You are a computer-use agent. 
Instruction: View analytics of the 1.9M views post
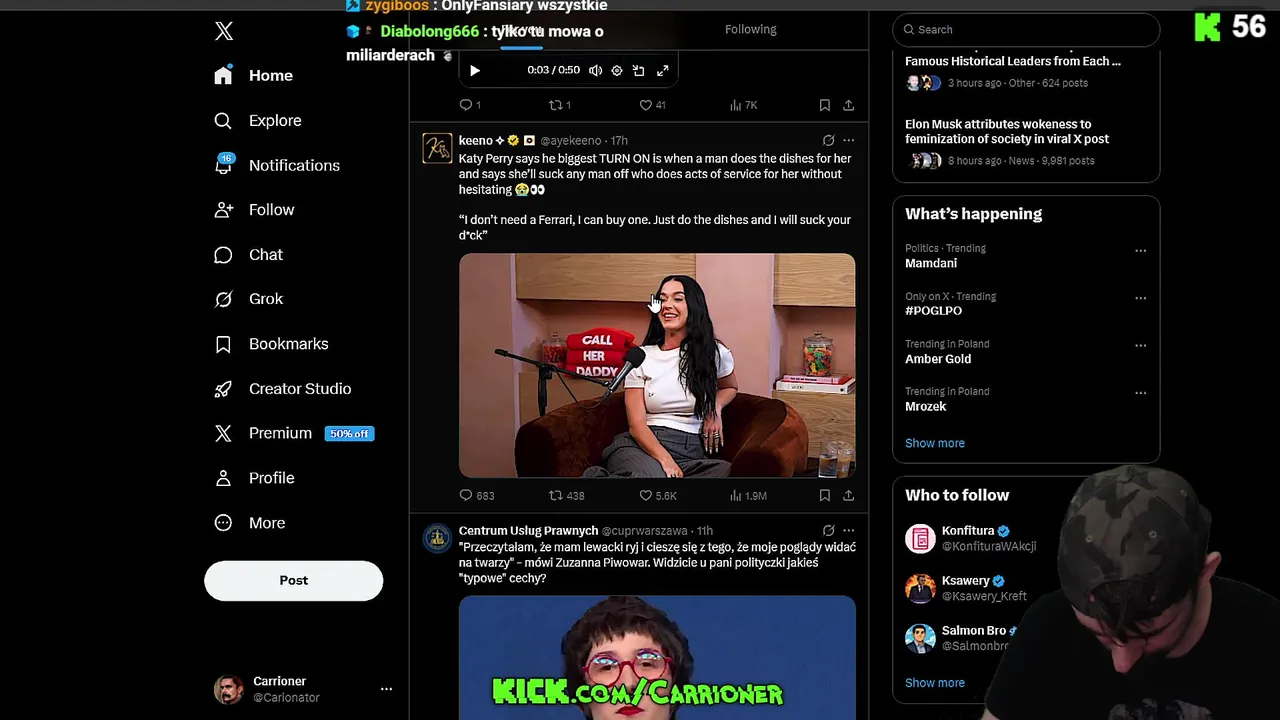(x=748, y=496)
